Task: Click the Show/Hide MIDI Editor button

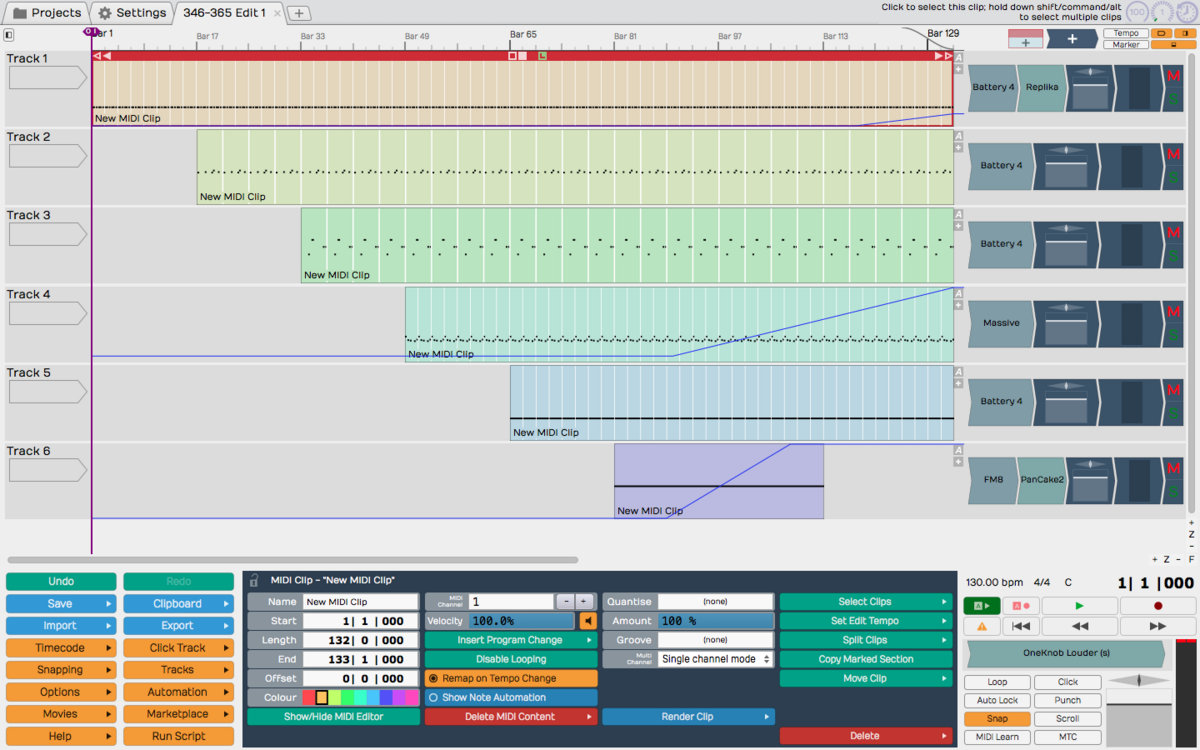Action: (333, 716)
